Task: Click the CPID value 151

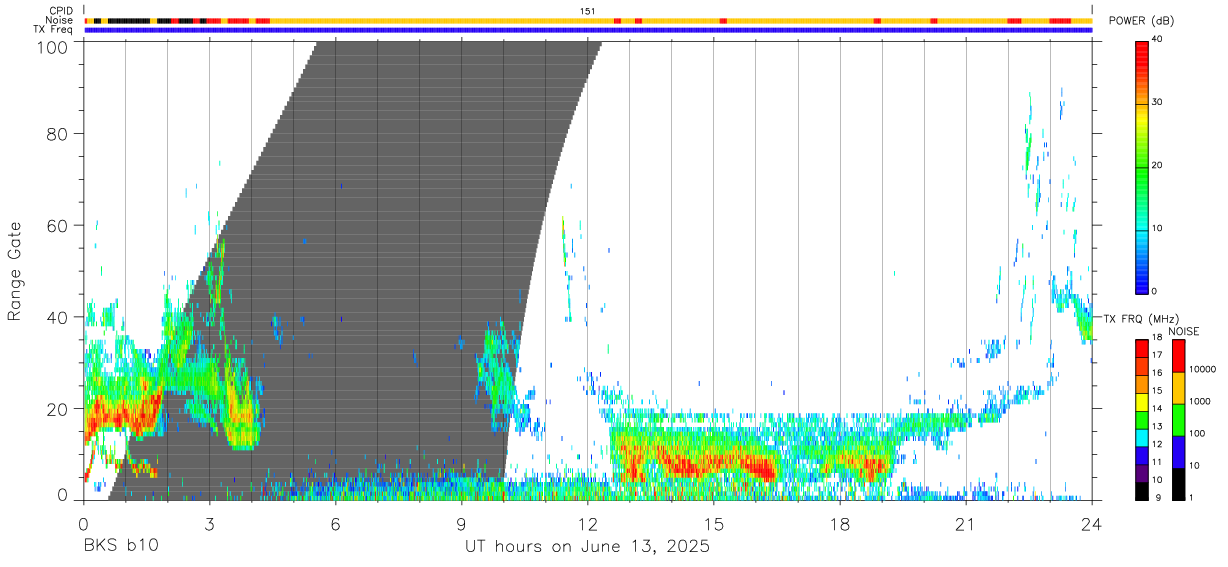Action: point(588,11)
